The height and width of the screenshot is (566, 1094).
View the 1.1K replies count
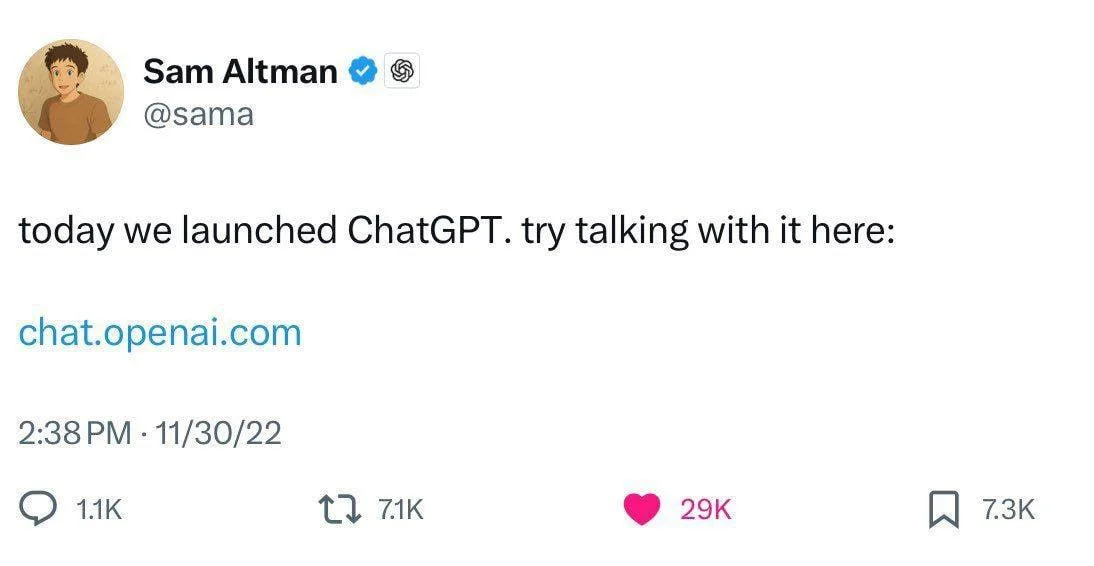click(99, 510)
